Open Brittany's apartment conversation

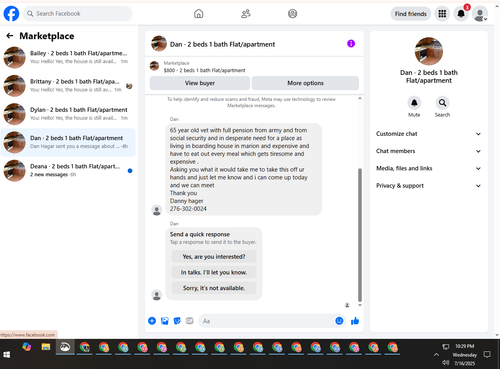(x=68, y=86)
